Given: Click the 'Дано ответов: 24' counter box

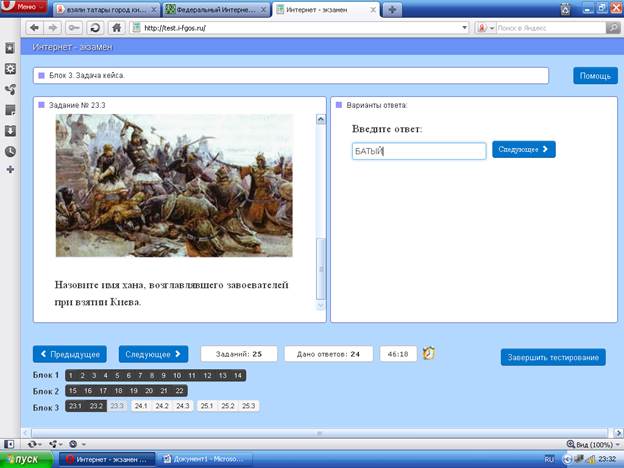Looking at the screenshot, I should (x=328, y=354).
